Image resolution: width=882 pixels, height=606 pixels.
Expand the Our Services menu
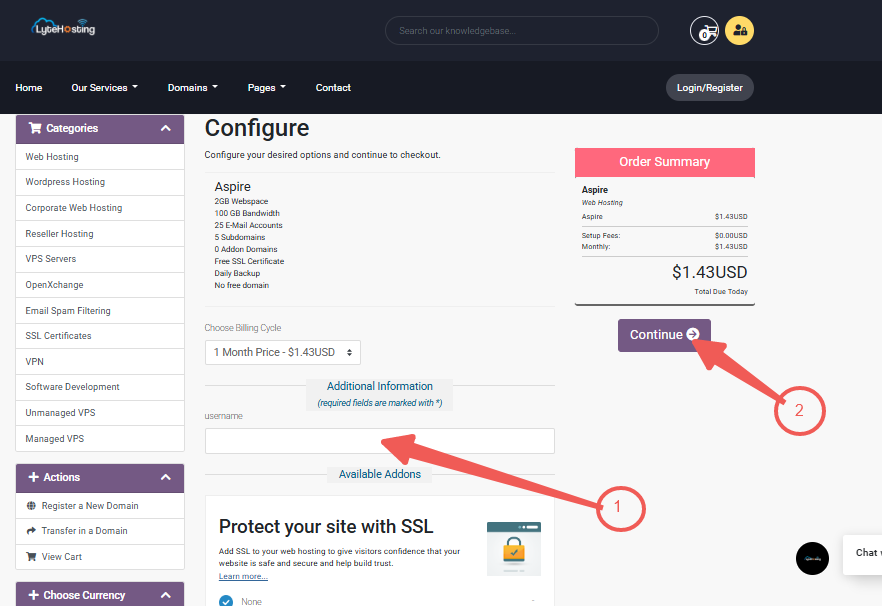click(104, 87)
